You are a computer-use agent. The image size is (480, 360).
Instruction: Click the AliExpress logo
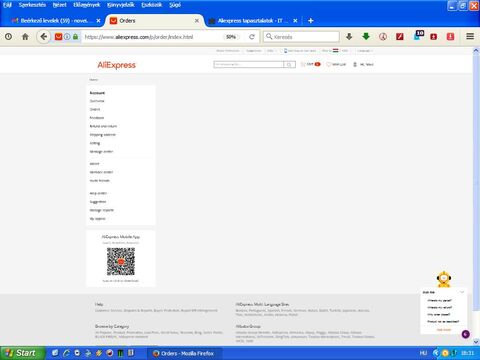click(116, 65)
